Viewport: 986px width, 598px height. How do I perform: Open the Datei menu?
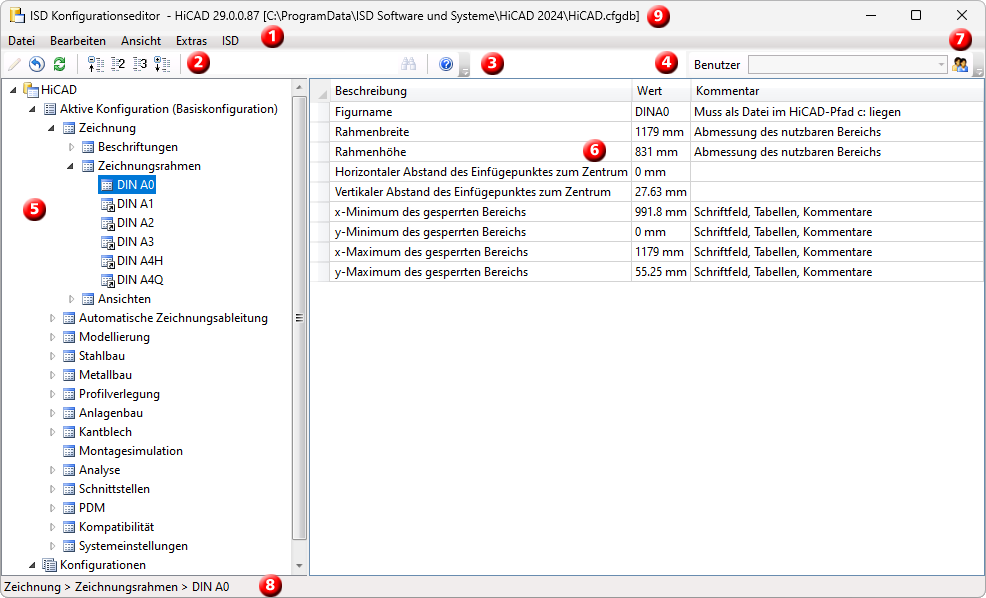pos(21,41)
